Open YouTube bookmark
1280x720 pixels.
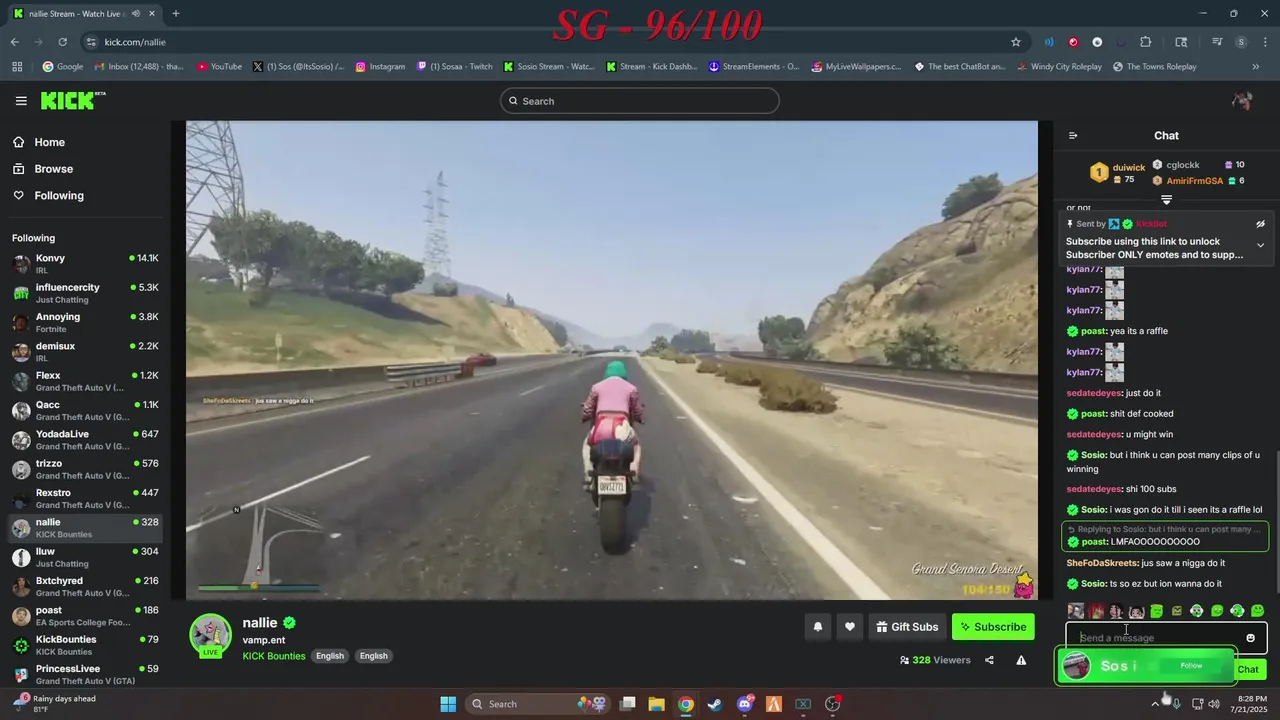(219, 67)
